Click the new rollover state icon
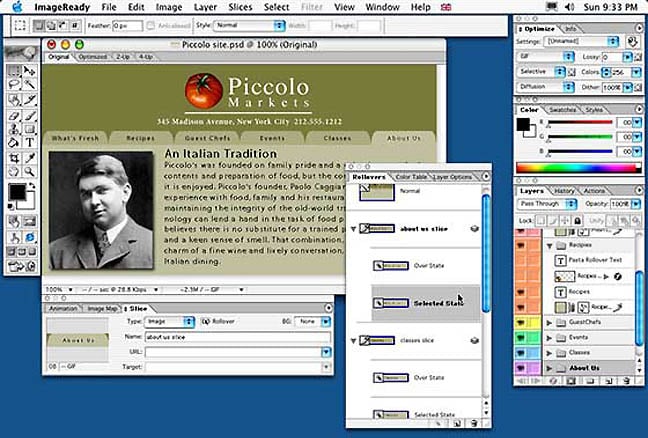The width and height of the screenshot is (648, 438). pyautogui.click(x=457, y=423)
